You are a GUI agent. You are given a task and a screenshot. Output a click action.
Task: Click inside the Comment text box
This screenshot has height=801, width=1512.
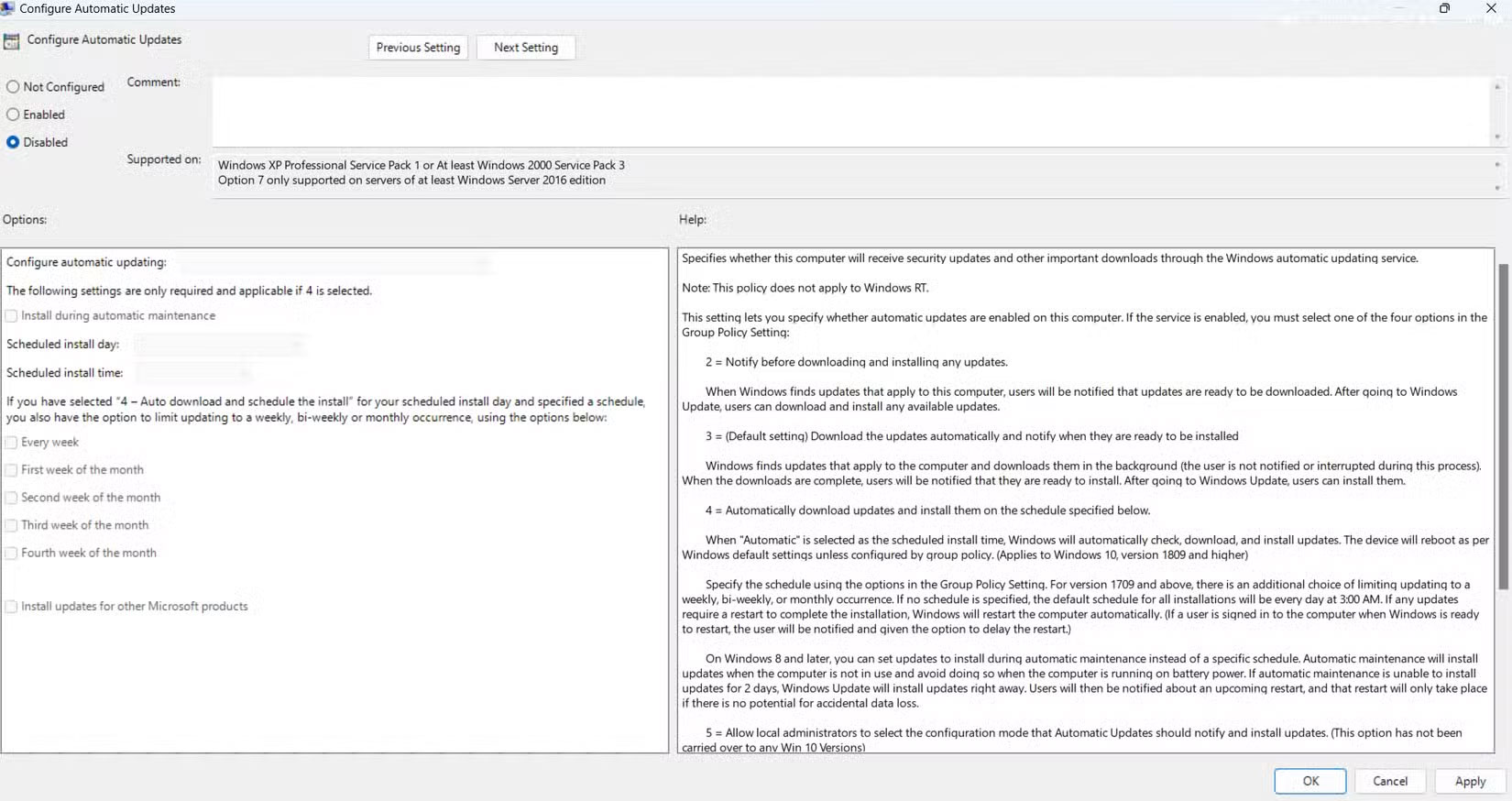click(852, 110)
